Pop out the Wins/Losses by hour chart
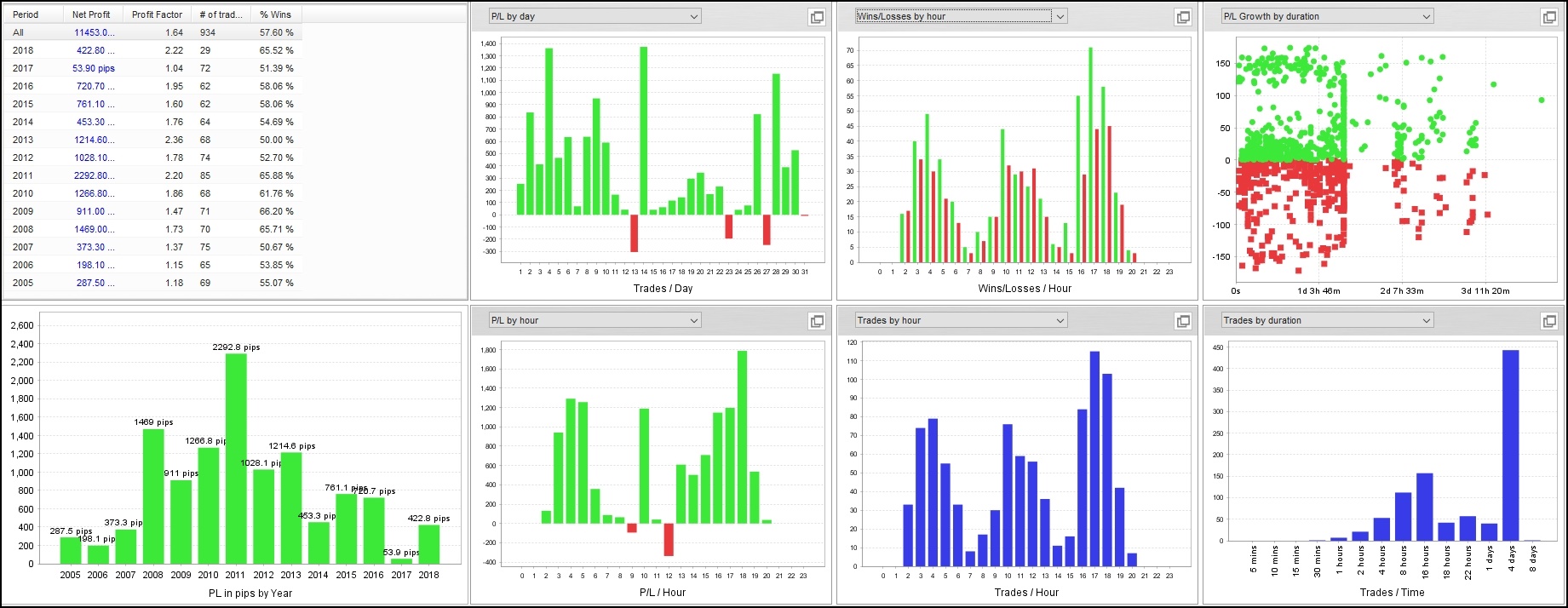The width and height of the screenshot is (1568, 608). tap(1182, 17)
